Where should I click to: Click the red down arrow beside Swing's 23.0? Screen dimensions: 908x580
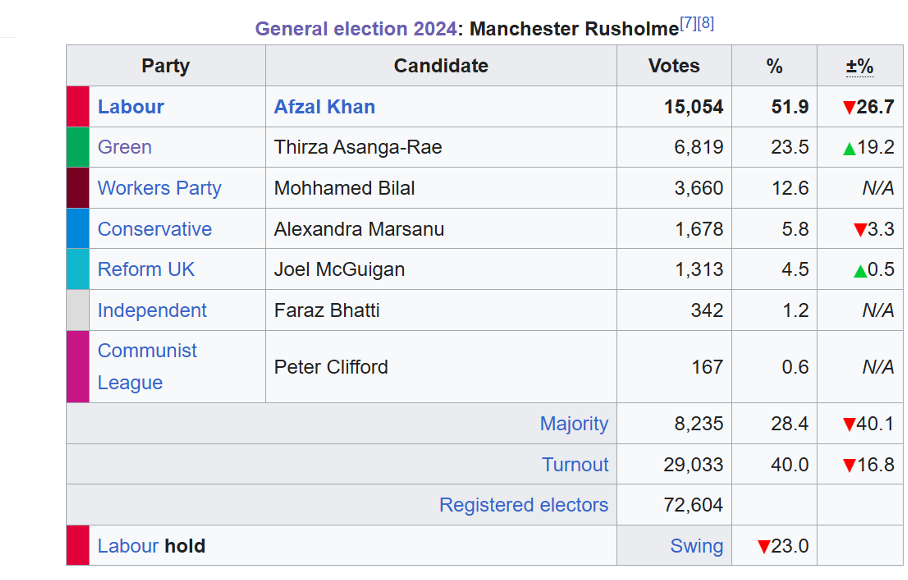(x=764, y=547)
